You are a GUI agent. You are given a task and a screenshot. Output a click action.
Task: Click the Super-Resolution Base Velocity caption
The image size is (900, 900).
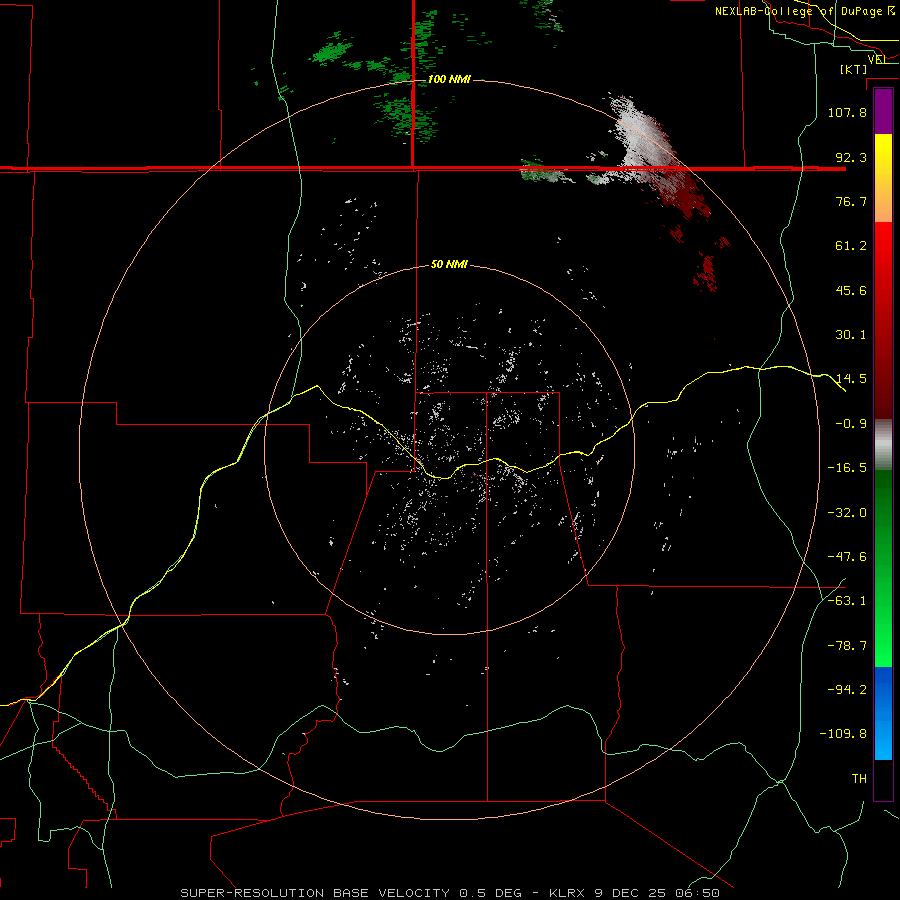tap(450, 893)
